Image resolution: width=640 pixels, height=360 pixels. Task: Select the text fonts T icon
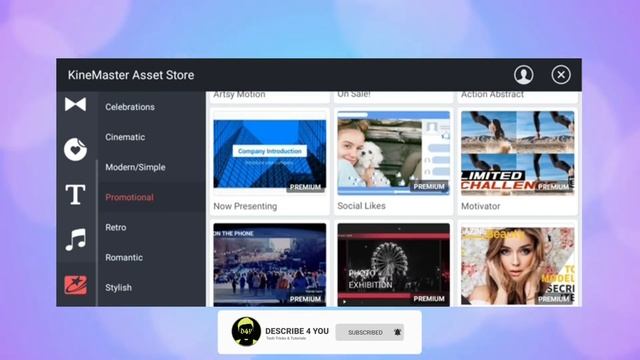(76, 194)
